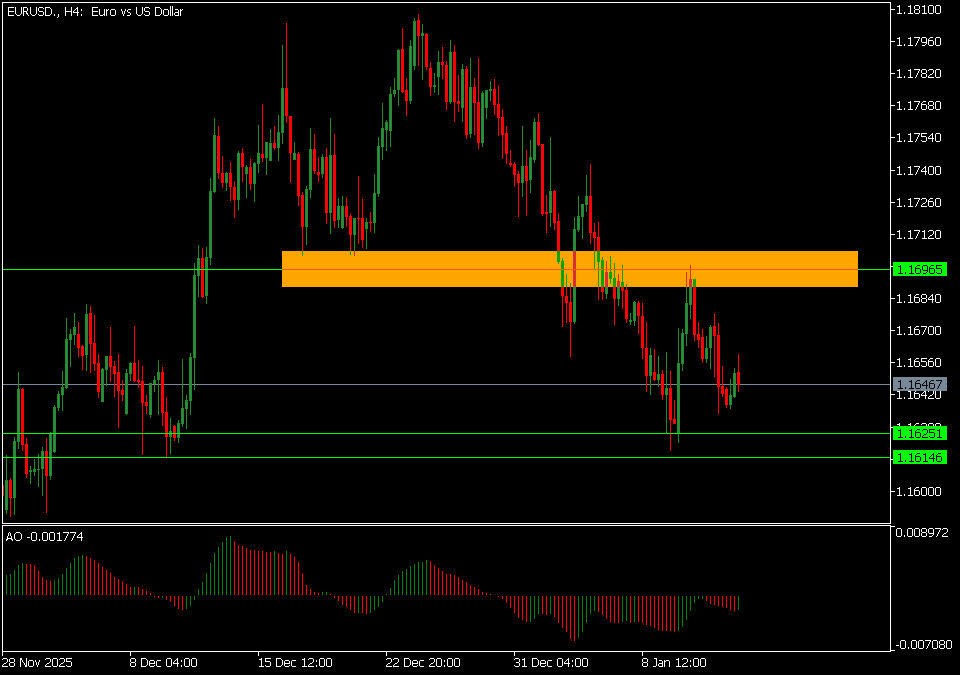Click the tallest green AO histogram bar

click(x=229, y=566)
